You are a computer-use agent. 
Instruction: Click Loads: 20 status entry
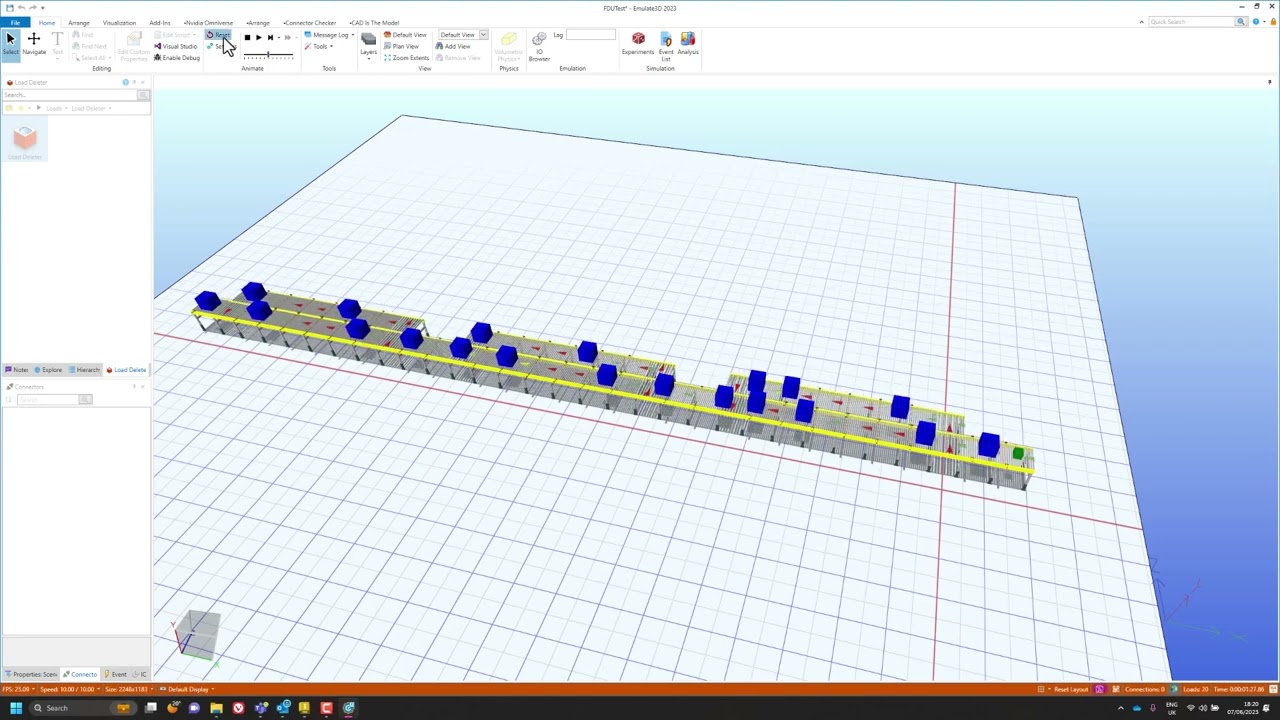pos(1194,689)
